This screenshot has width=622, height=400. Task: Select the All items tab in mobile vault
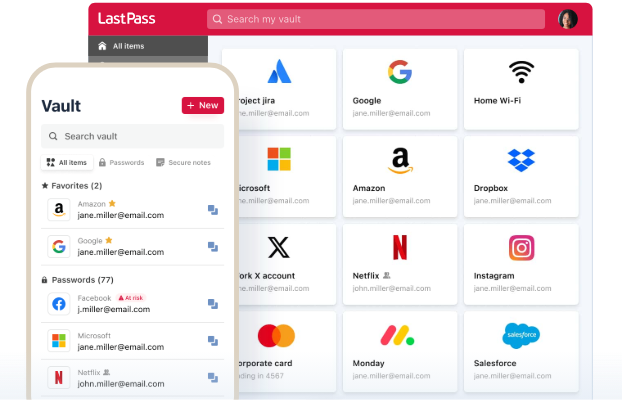coord(67,162)
